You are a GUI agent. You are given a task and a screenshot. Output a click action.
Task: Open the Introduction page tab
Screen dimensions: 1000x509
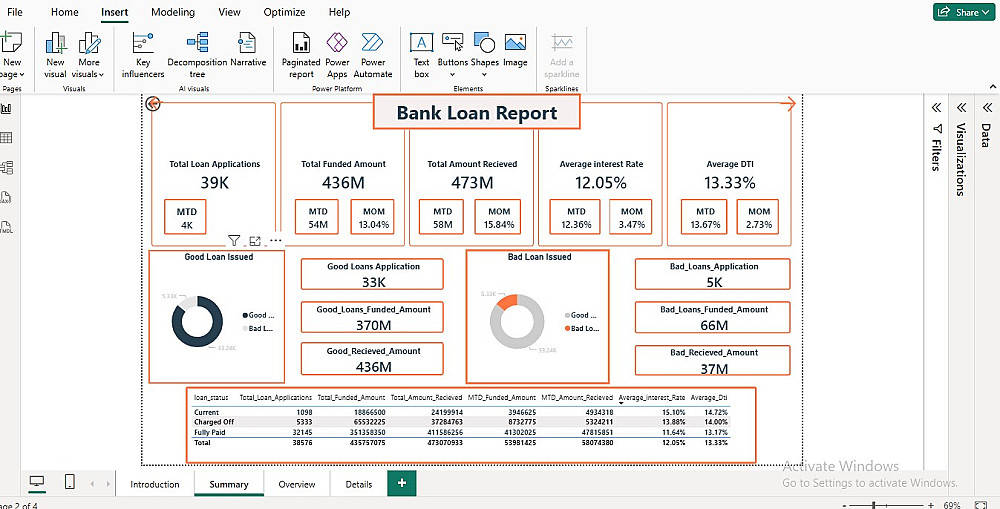pyautogui.click(x=155, y=484)
